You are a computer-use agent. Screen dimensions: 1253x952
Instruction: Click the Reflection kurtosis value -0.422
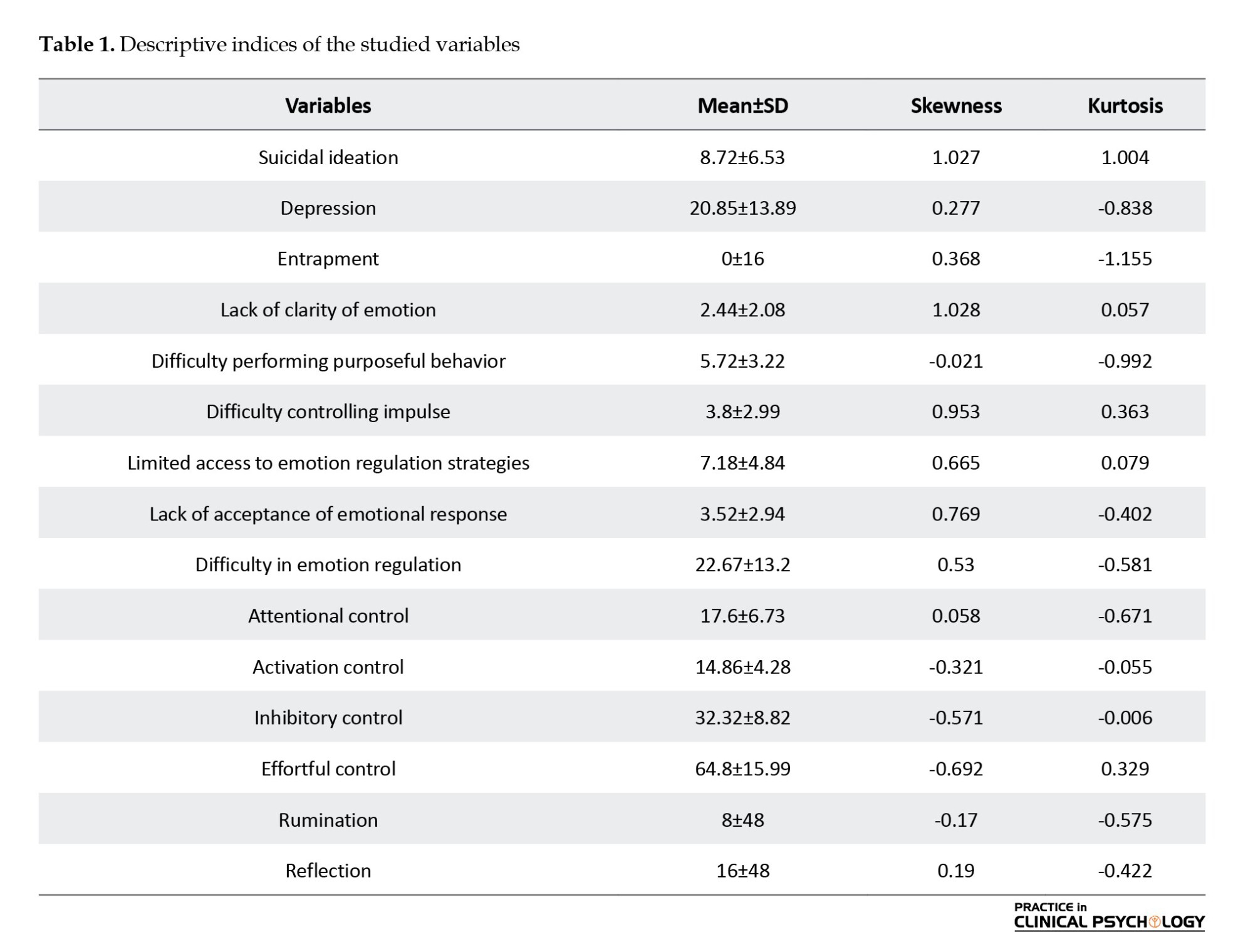tap(1125, 871)
